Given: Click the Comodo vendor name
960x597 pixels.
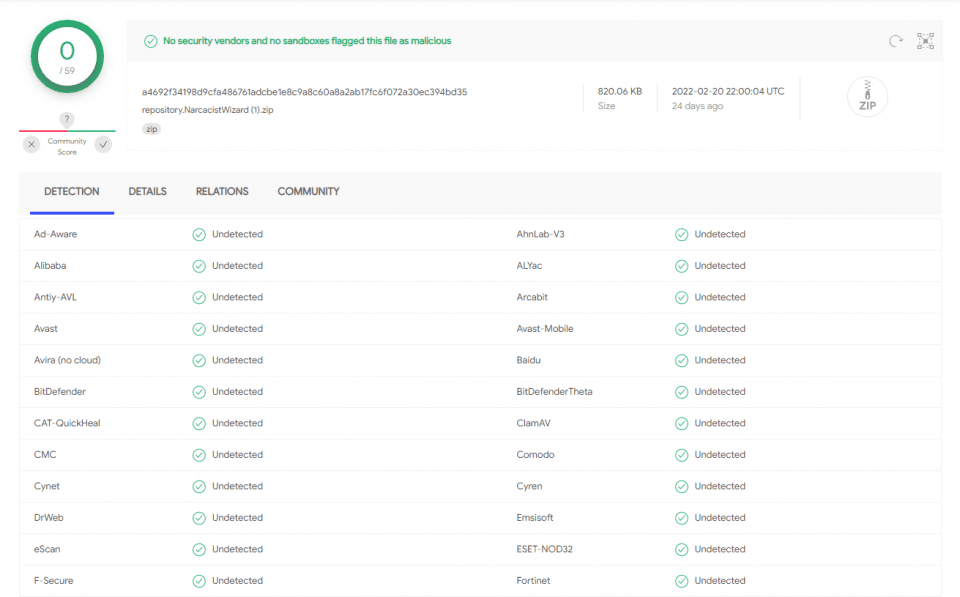Looking at the screenshot, I should click(x=536, y=455).
